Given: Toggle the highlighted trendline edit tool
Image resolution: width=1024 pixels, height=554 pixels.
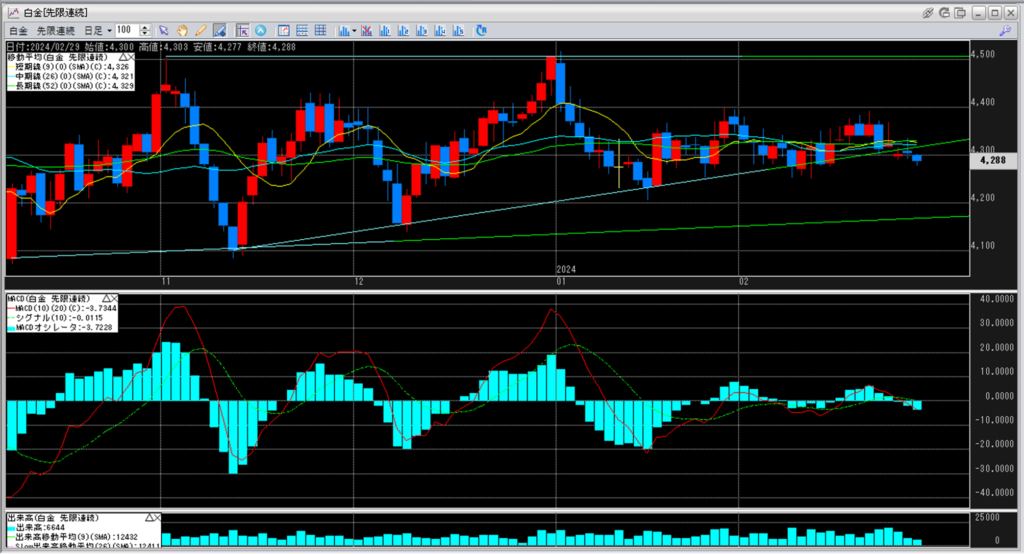Looking at the screenshot, I should (x=219, y=31).
